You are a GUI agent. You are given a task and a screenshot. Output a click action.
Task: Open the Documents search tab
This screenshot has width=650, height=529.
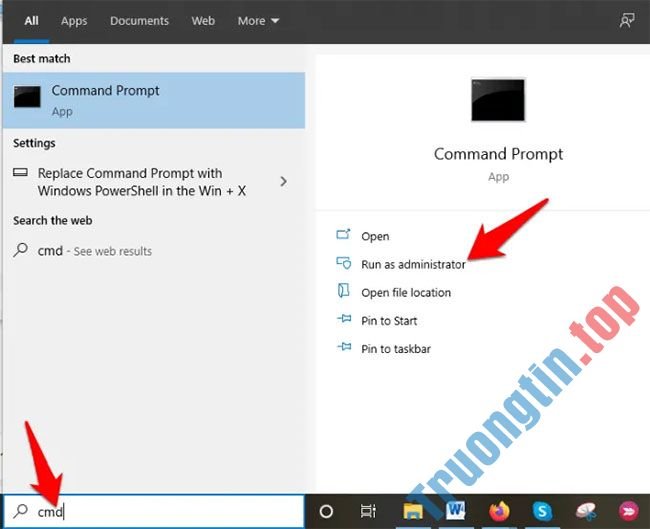coord(139,21)
